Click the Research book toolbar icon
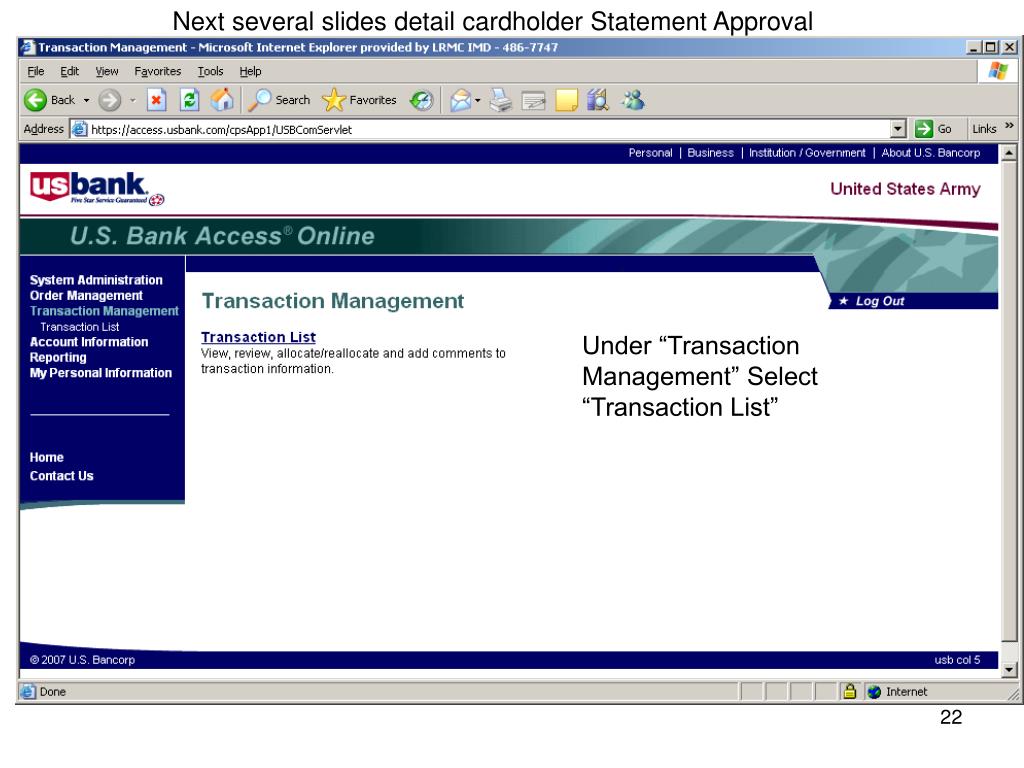The image size is (1024, 768). 598,101
